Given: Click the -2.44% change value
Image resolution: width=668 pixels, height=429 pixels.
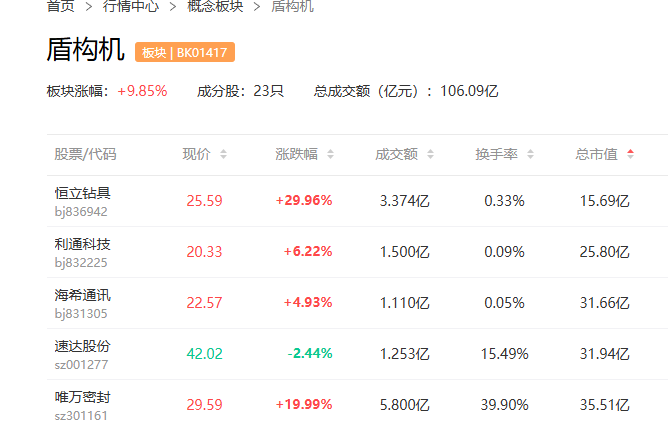Looking at the screenshot, I should [310, 353].
